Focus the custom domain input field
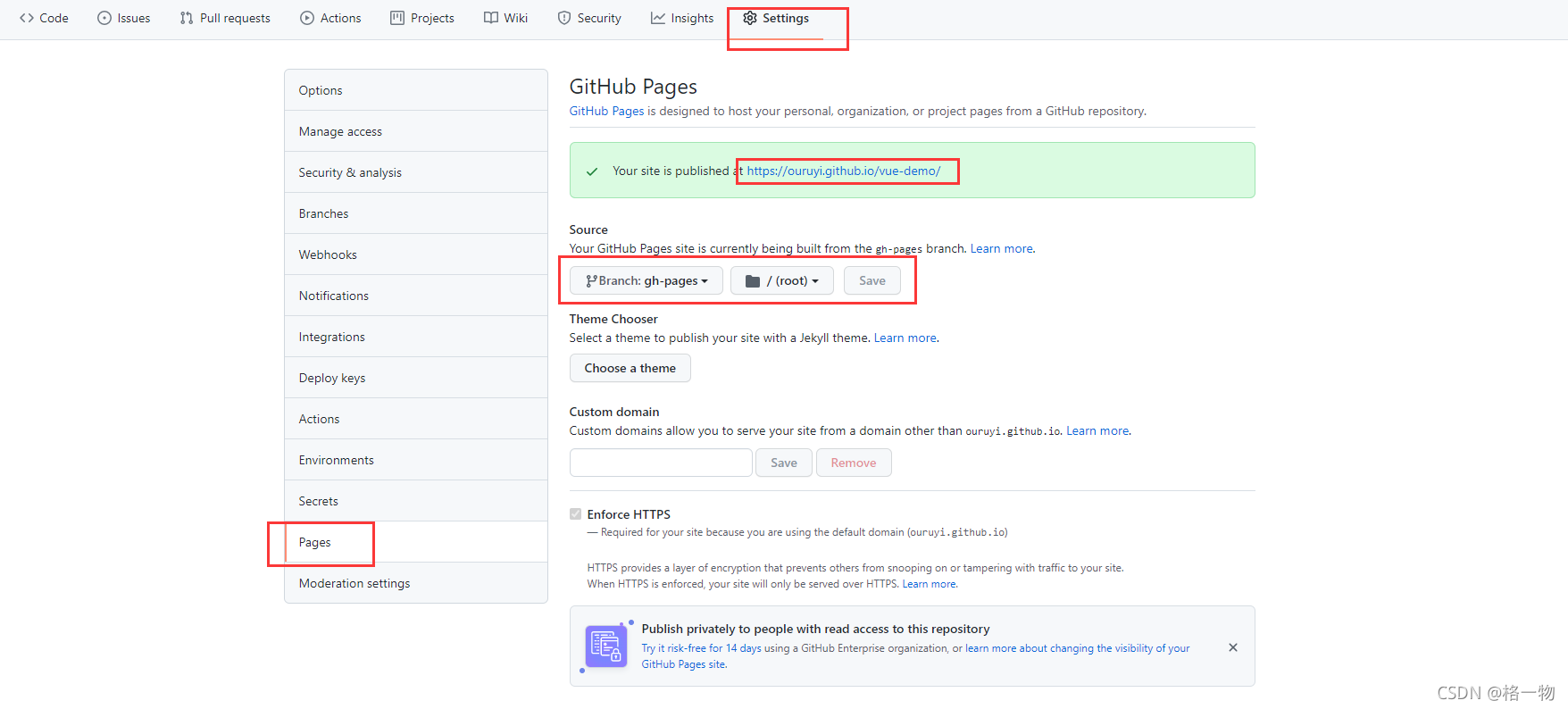 point(662,463)
